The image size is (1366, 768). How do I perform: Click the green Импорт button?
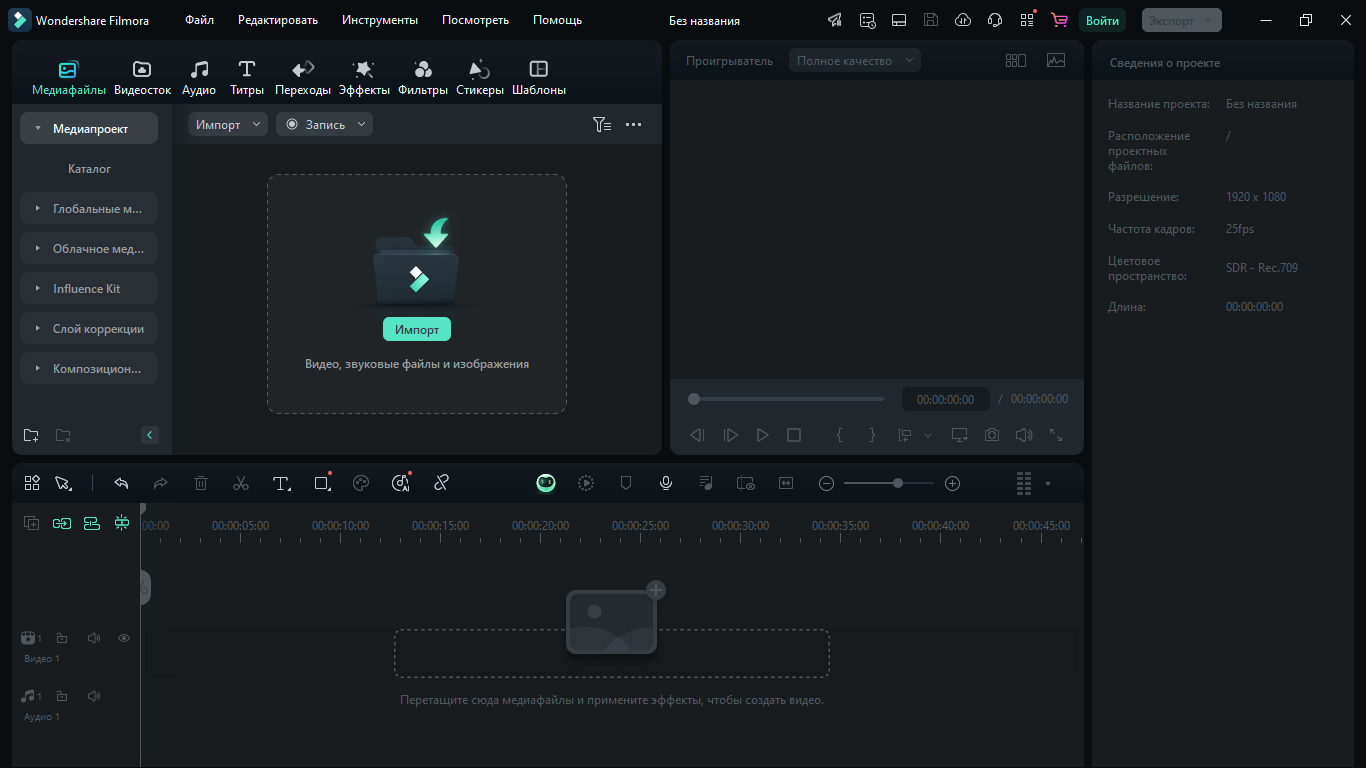coord(417,330)
